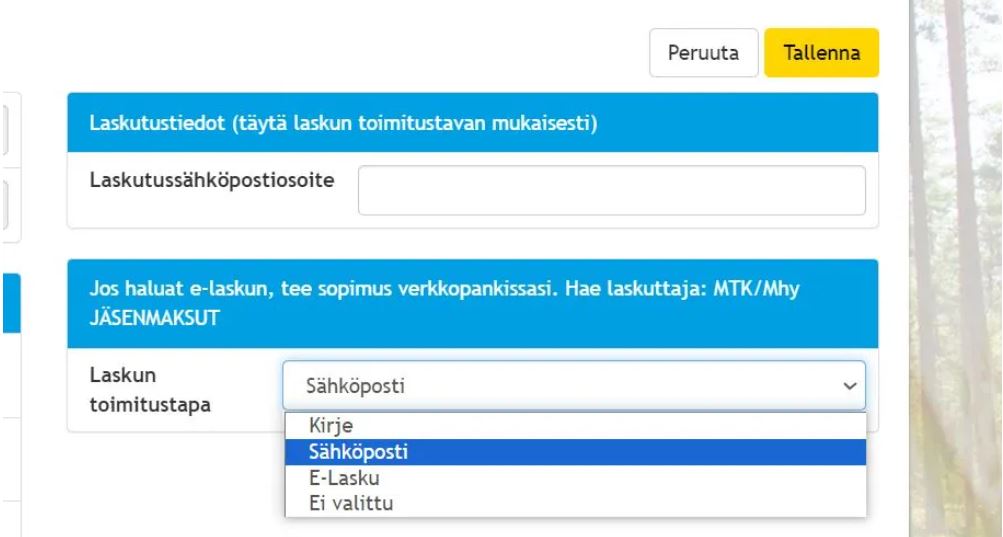Image resolution: width=1003 pixels, height=537 pixels.
Task: Select the blue highlighted item at left edge
Action: [x=9, y=305]
